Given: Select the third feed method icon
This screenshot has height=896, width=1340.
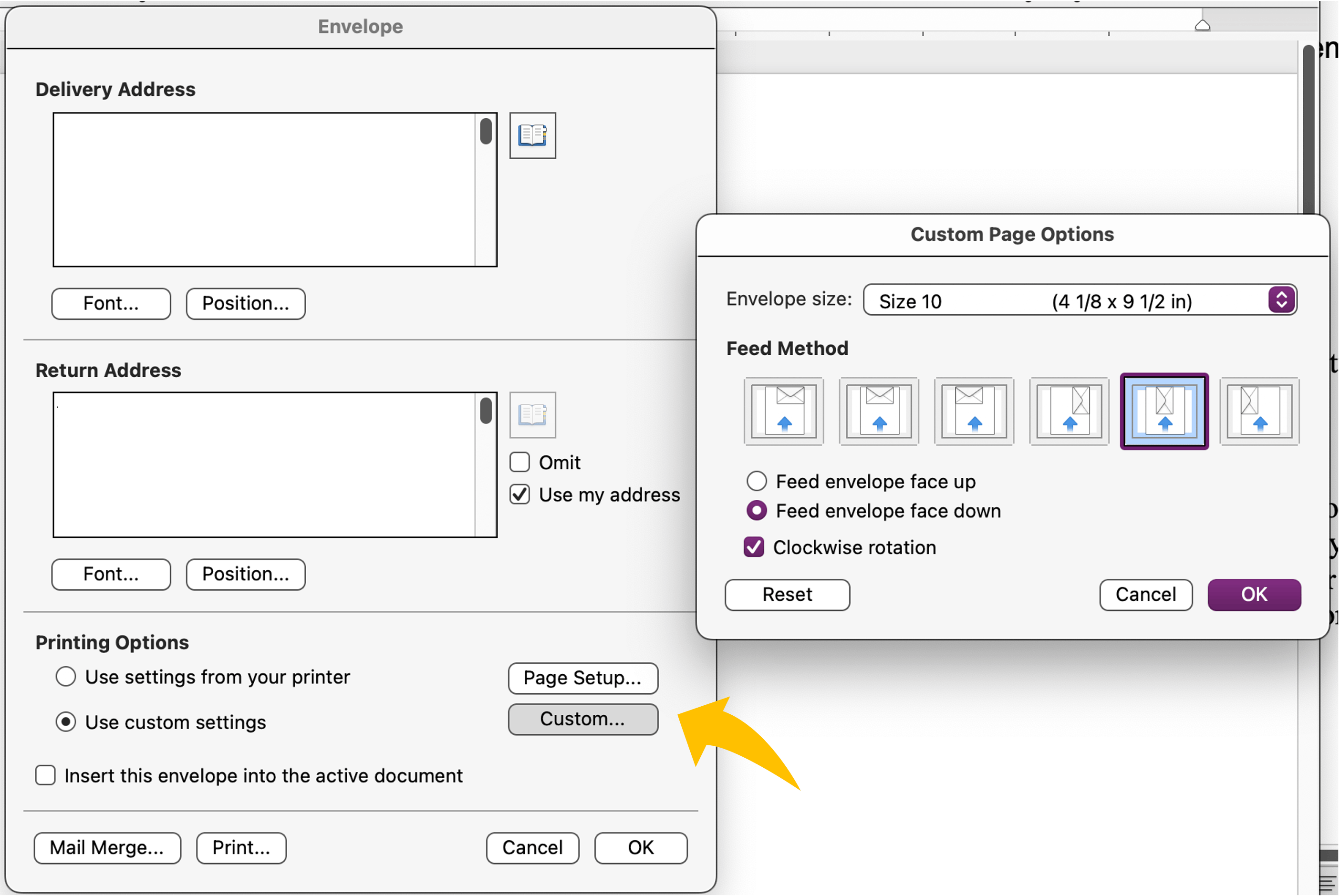Looking at the screenshot, I should tap(974, 411).
